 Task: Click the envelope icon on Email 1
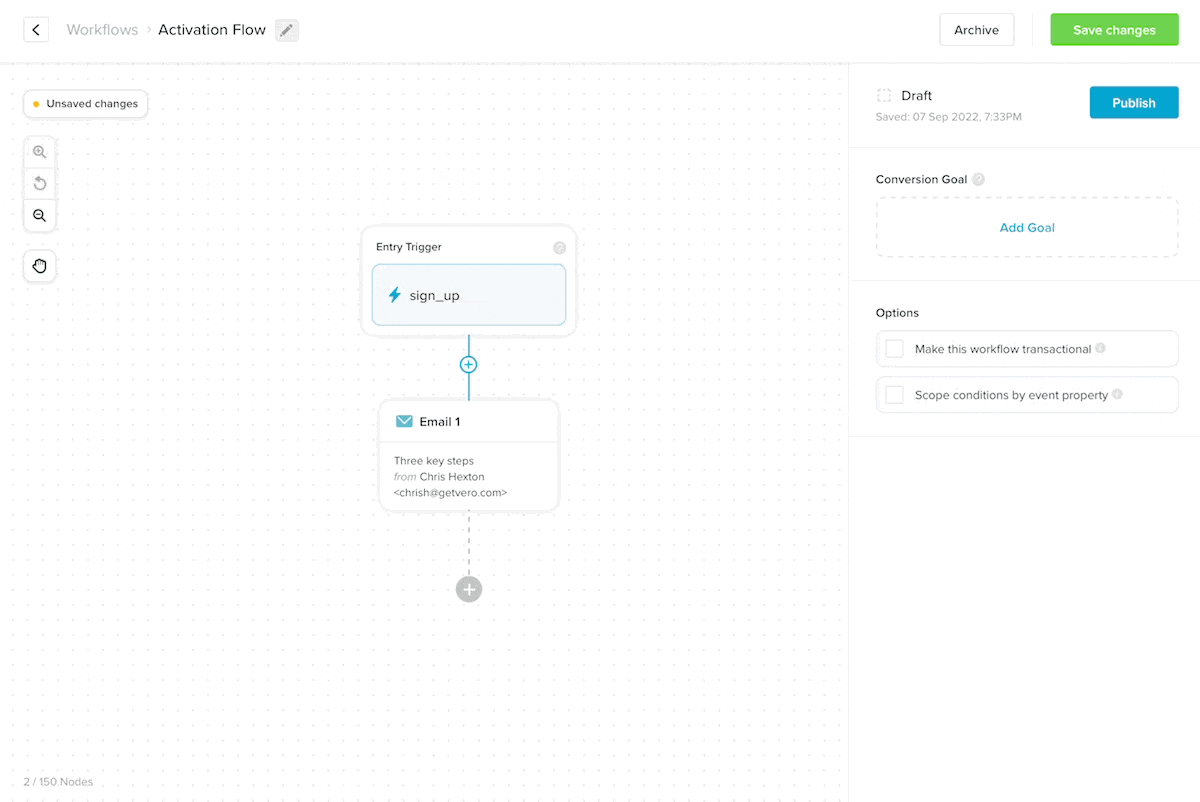coord(404,421)
